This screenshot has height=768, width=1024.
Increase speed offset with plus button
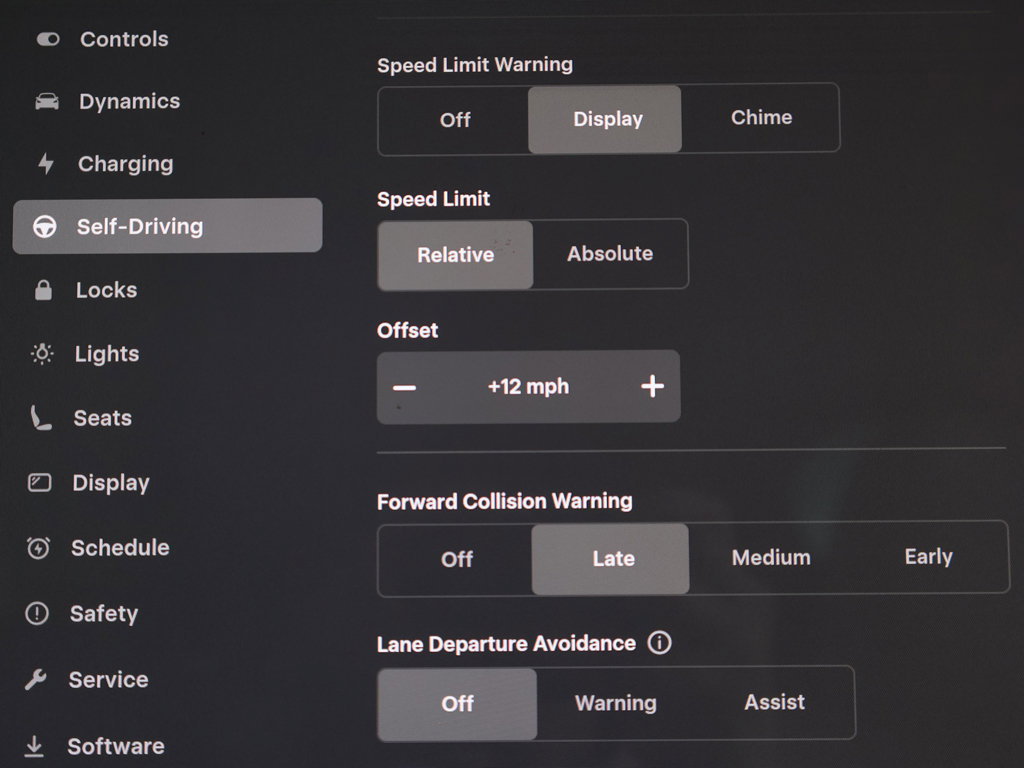(x=652, y=386)
